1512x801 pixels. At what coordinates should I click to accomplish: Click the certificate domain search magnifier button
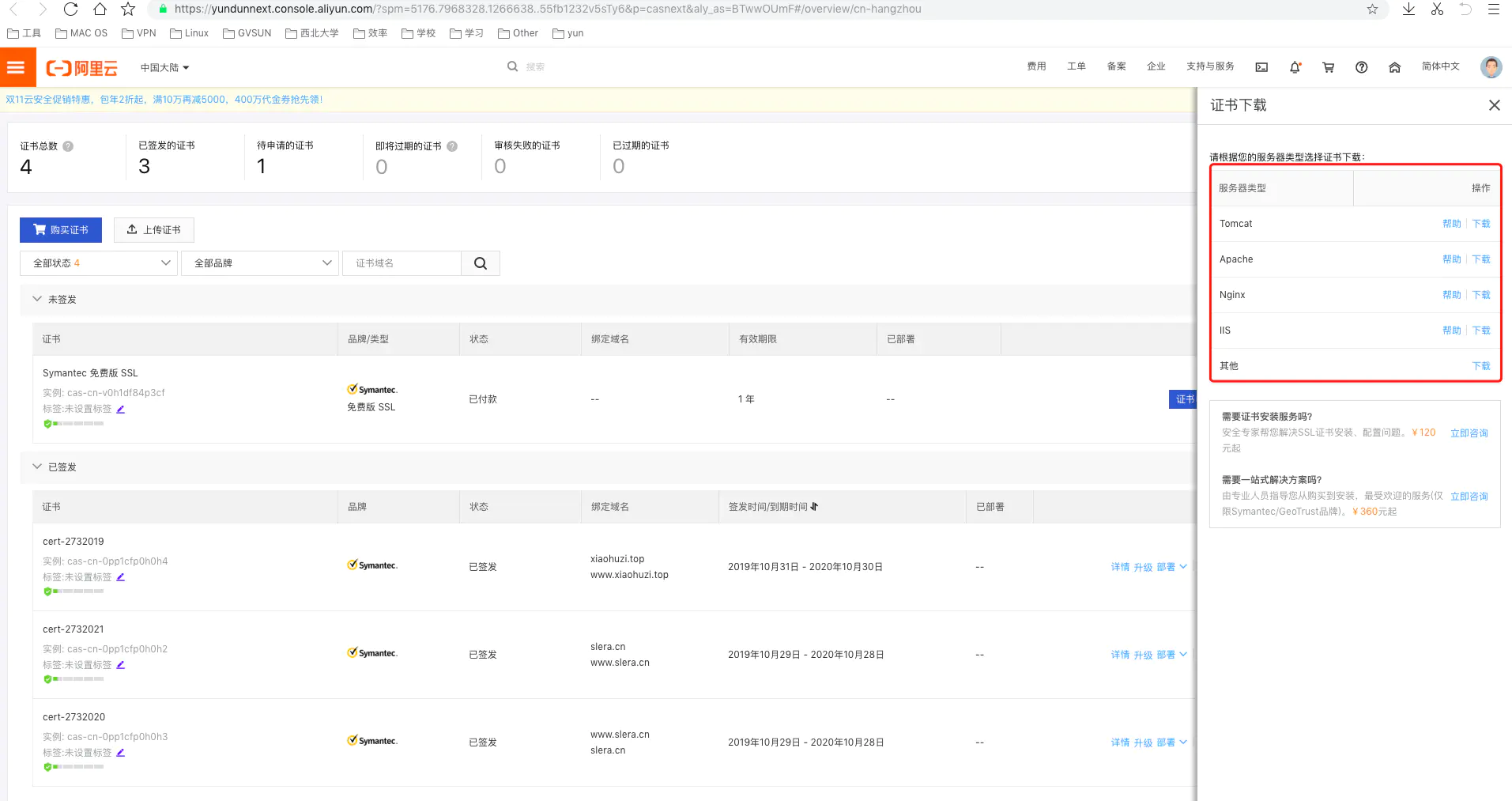(480, 263)
